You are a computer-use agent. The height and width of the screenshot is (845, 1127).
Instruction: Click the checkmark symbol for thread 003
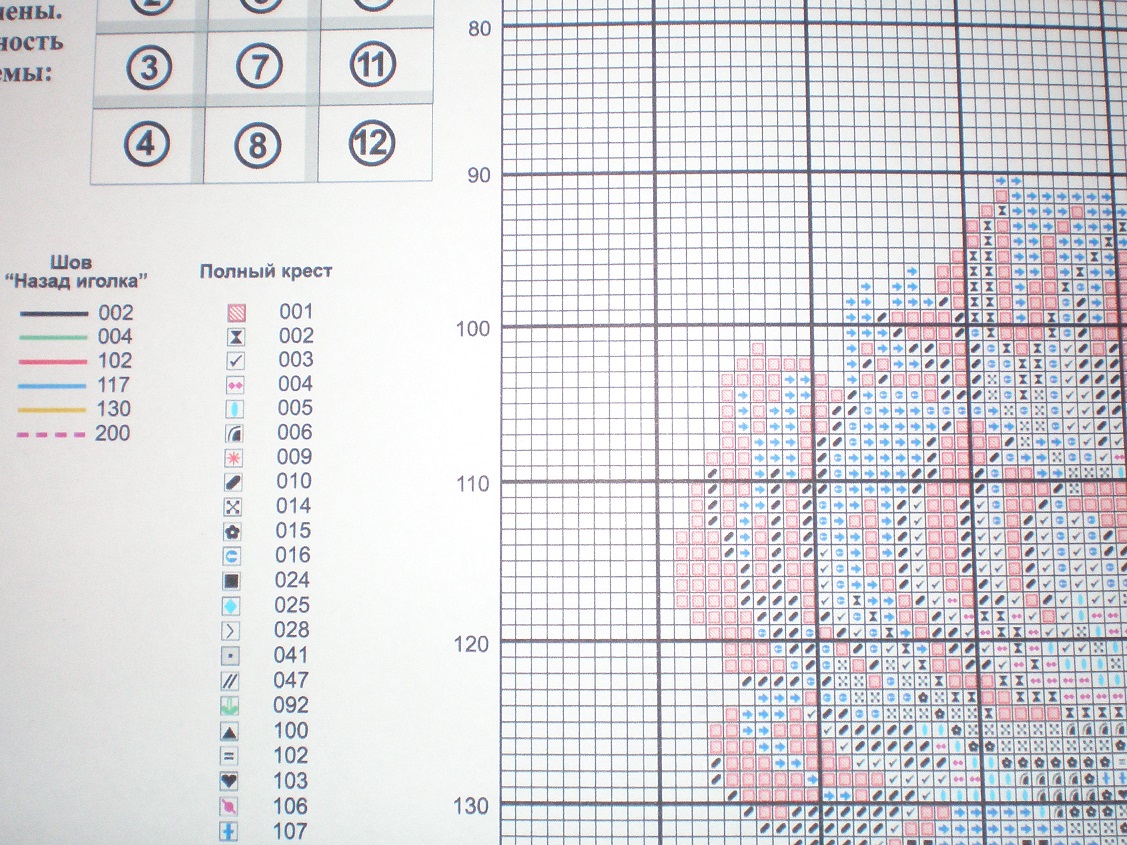coord(232,360)
